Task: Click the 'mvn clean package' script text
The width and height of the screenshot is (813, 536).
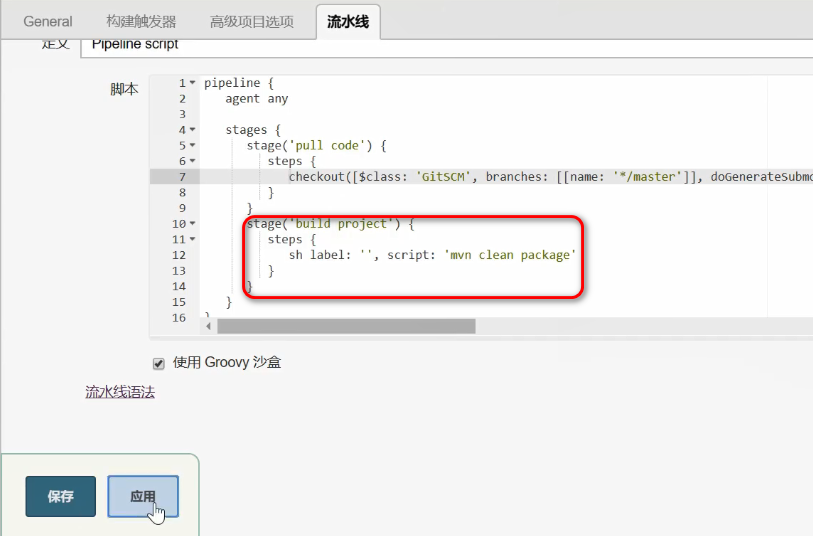Action: (510, 255)
